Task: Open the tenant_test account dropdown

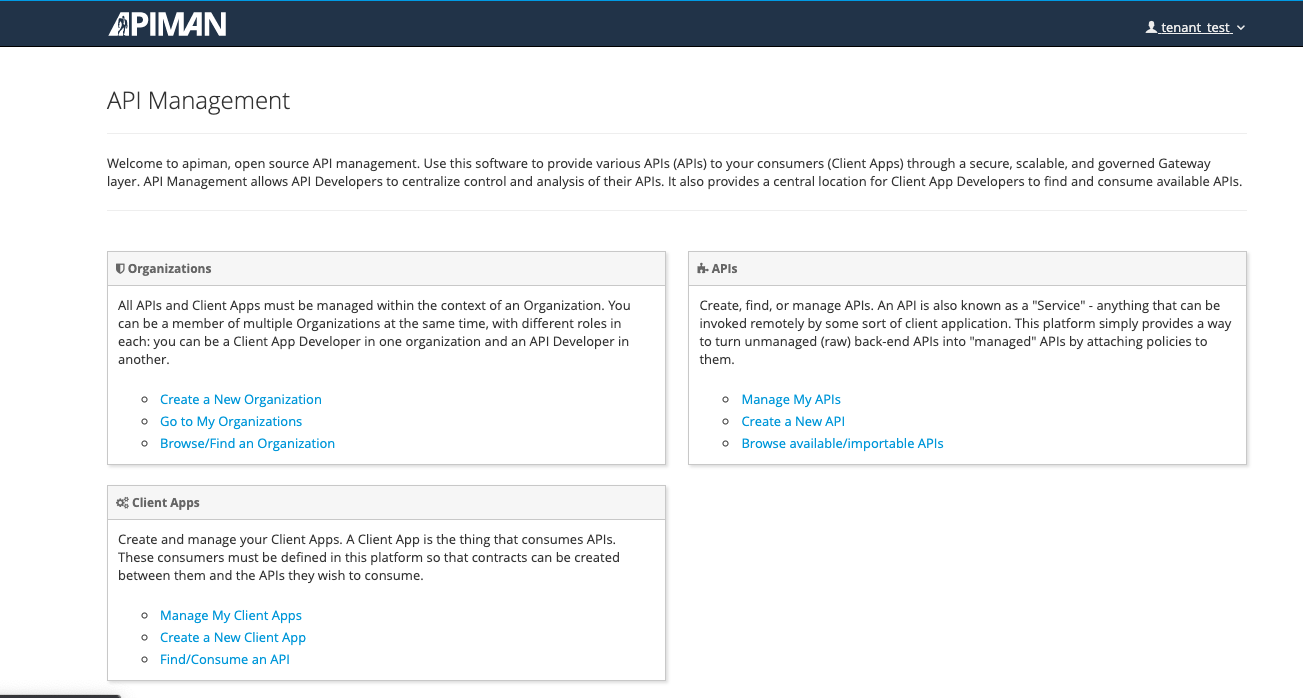Action: pyautogui.click(x=1195, y=27)
